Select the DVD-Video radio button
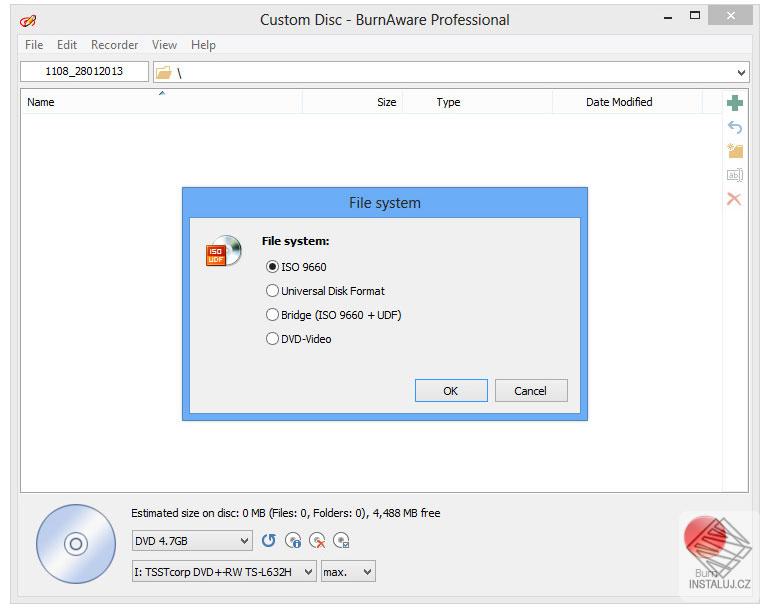 point(272,339)
